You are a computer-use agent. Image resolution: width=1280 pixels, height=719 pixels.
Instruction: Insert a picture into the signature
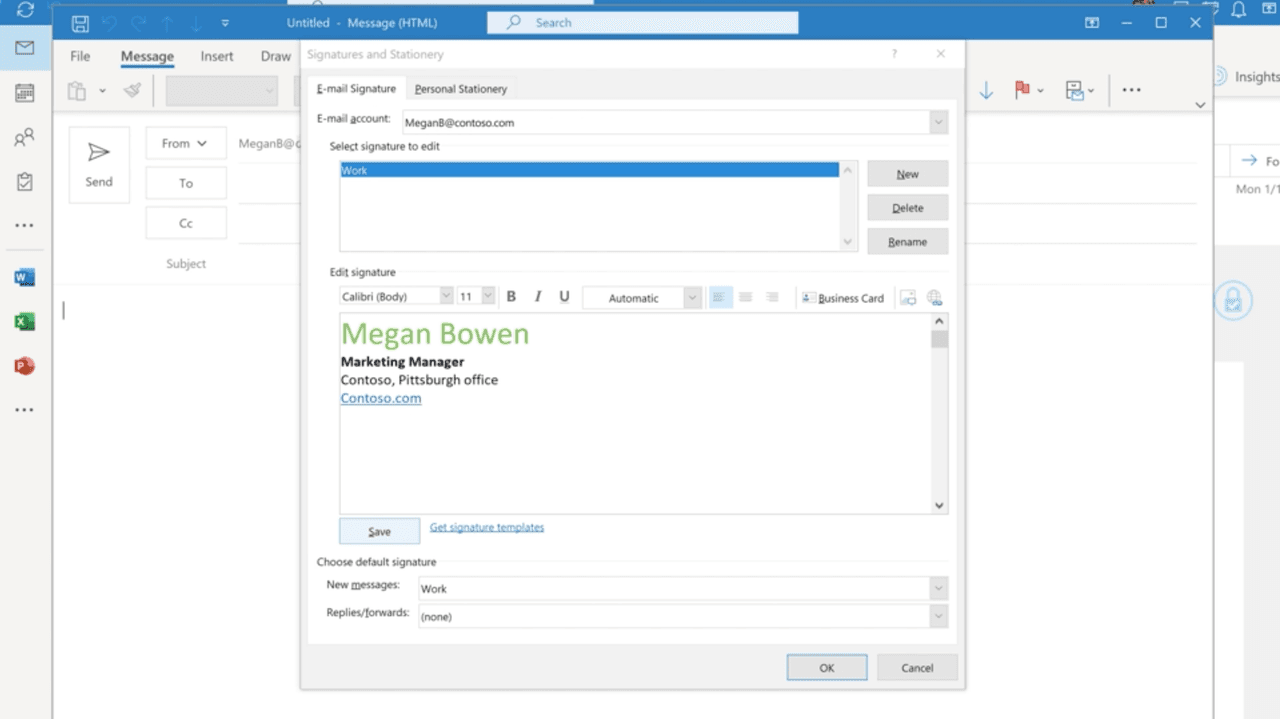[x=908, y=296]
